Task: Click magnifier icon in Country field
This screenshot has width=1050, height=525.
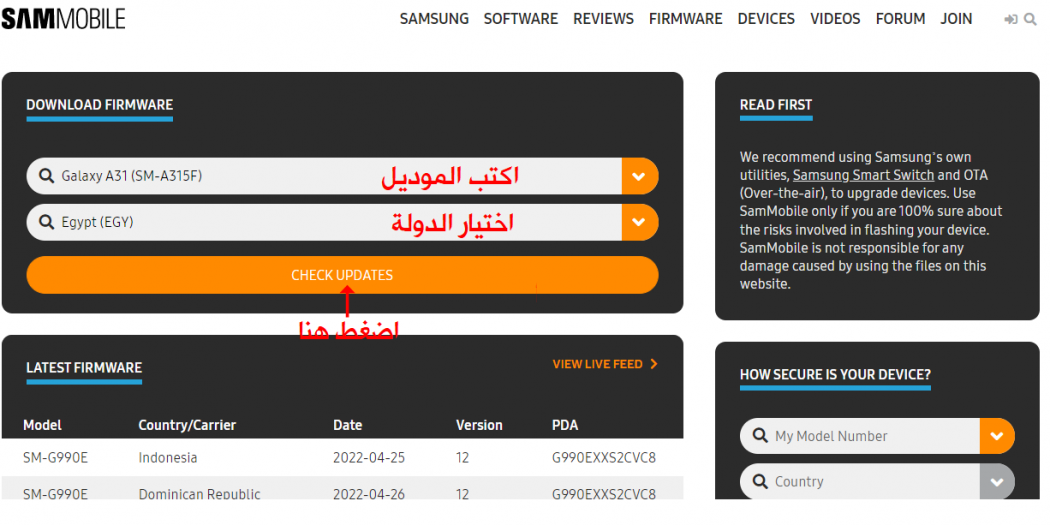Action: 760,481
